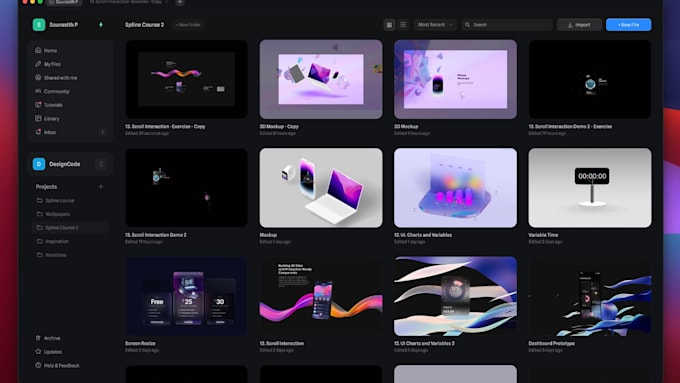The height and width of the screenshot is (383, 680).
Task: Open the Dashboard Prototype file thumbnail
Action: [590, 296]
